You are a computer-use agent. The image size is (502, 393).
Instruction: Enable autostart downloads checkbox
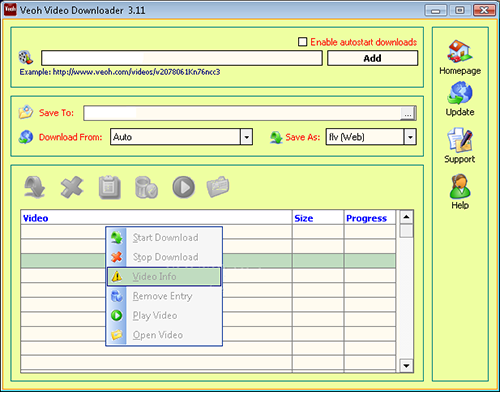point(303,42)
